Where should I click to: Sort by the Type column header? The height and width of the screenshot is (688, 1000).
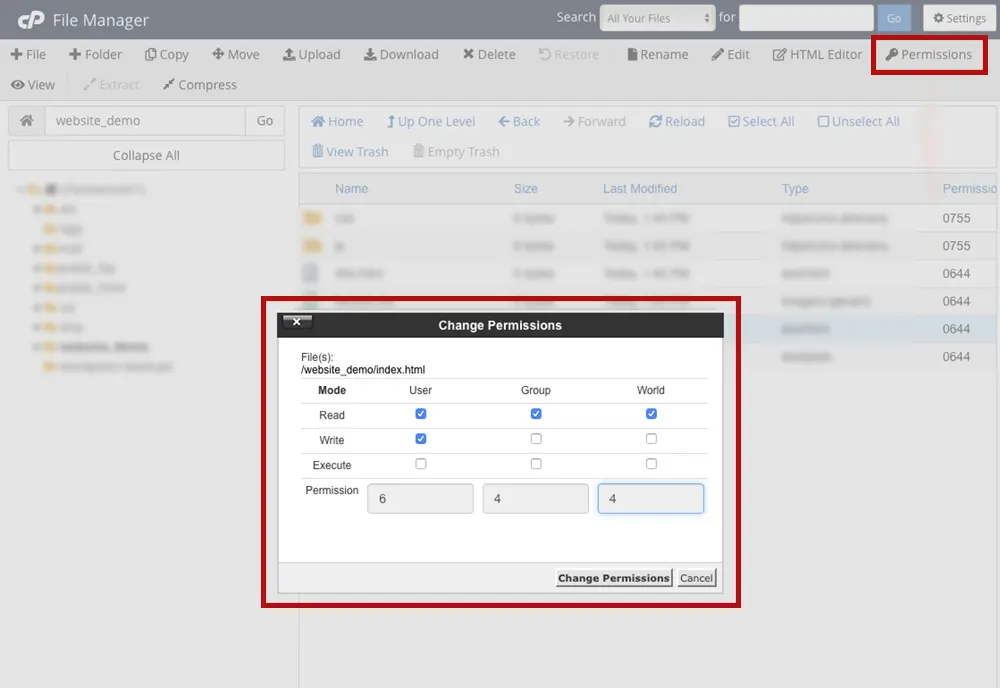point(795,189)
